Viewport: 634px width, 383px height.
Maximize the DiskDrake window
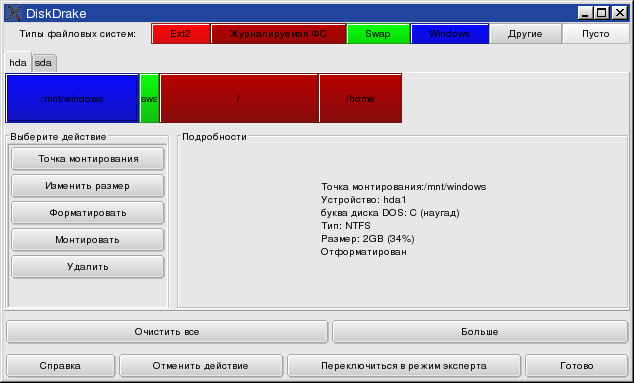[602, 13]
